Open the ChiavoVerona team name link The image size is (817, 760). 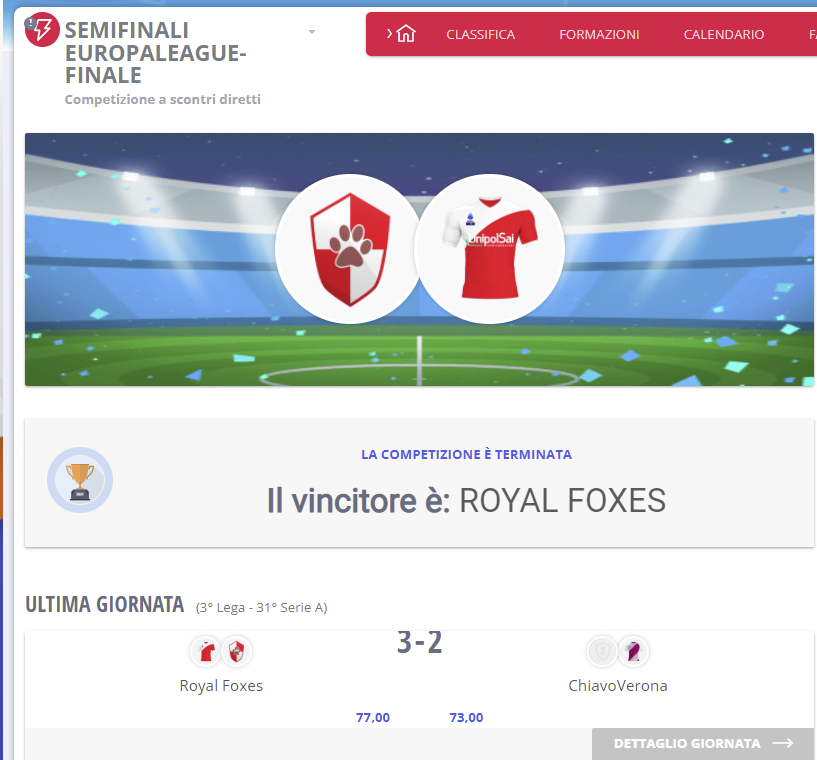coord(618,686)
